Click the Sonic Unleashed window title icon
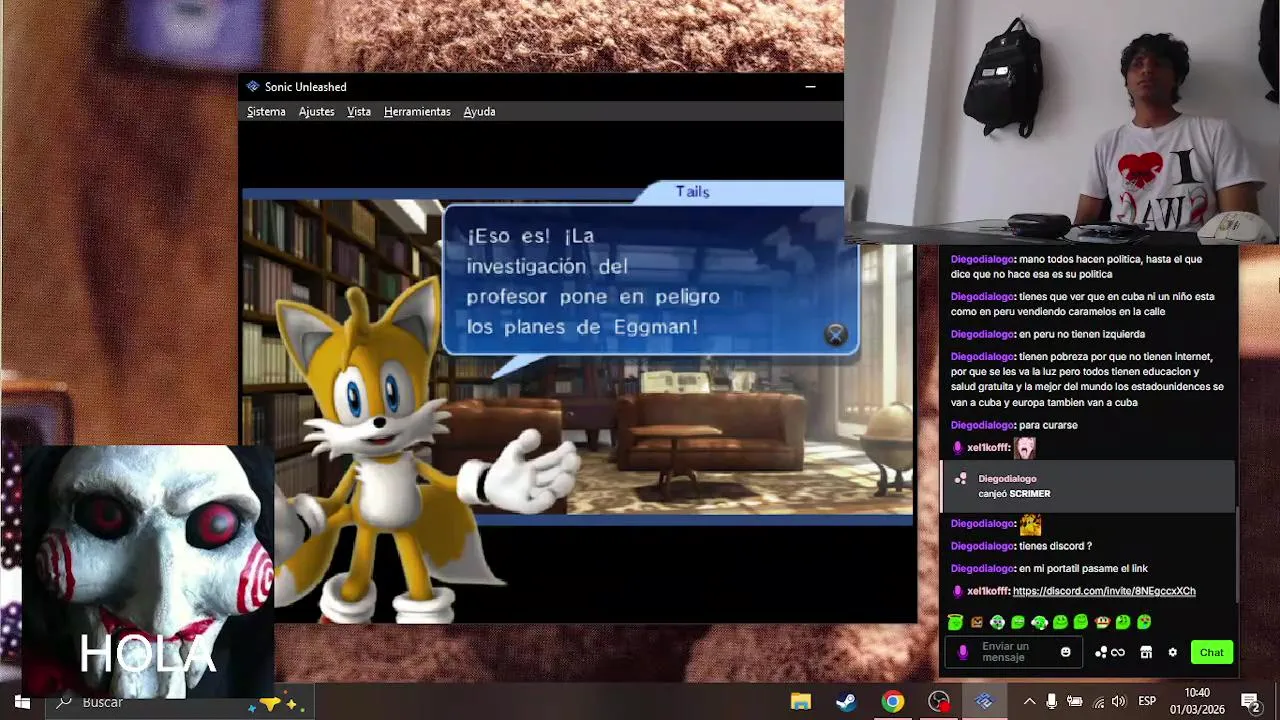 253,87
